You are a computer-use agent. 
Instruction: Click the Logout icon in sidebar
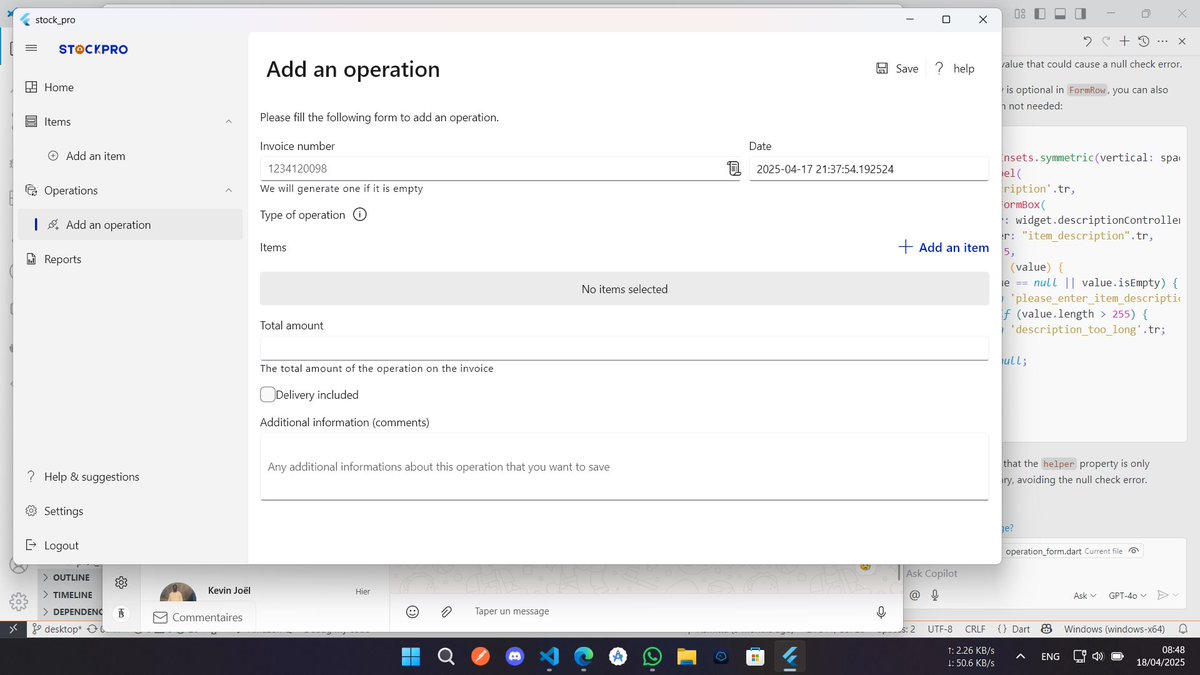[31, 545]
